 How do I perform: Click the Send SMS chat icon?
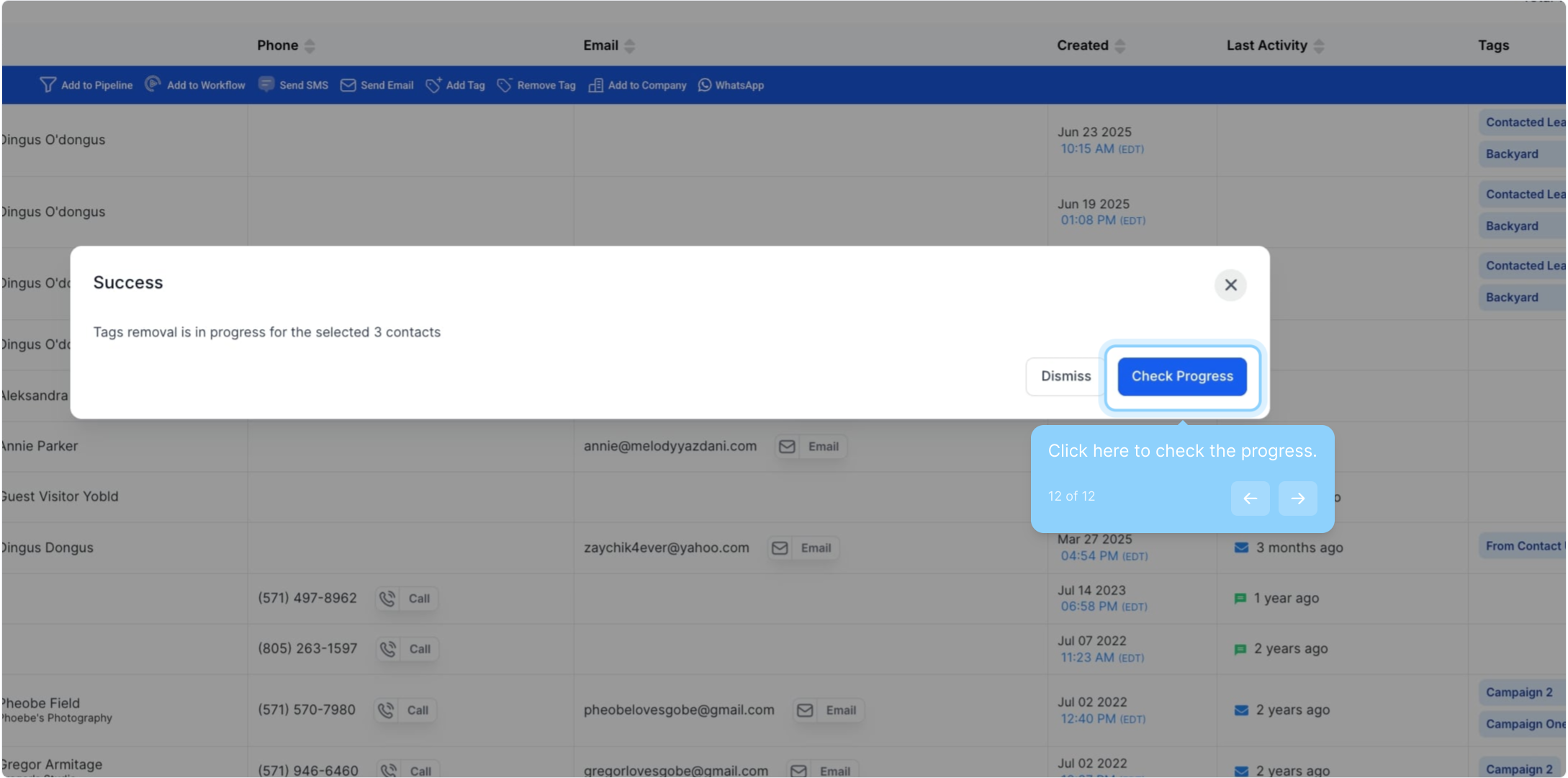click(x=266, y=84)
